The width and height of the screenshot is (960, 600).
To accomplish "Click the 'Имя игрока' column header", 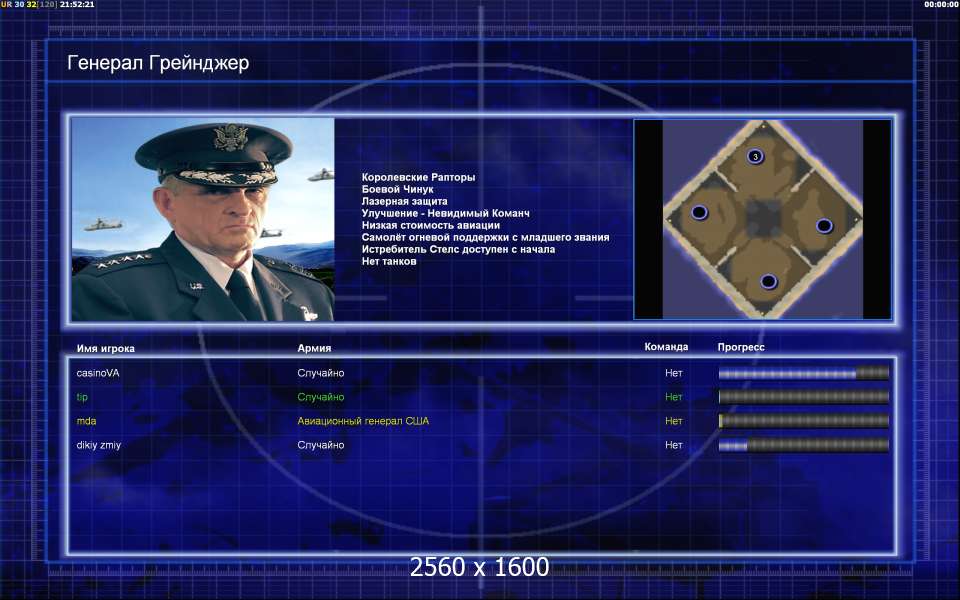I will click(x=105, y=348).
